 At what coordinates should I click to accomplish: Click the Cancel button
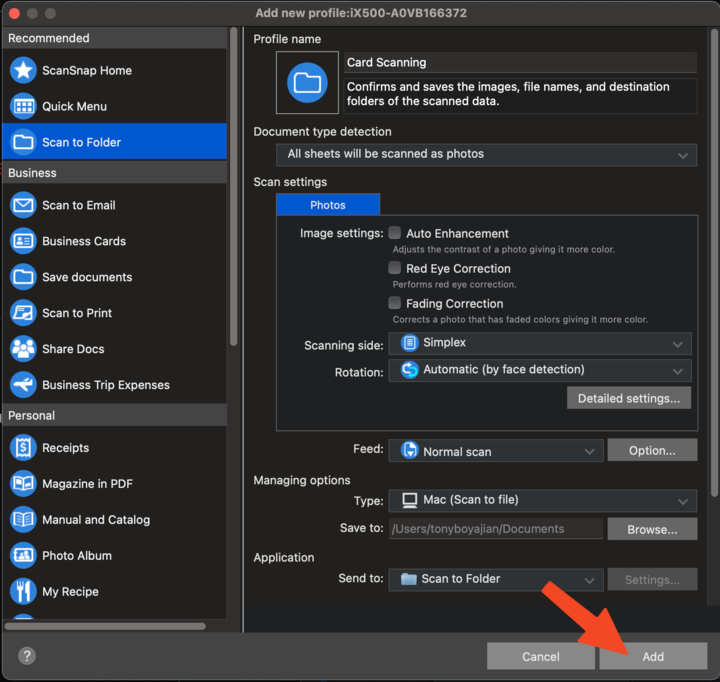pos(541,656)
